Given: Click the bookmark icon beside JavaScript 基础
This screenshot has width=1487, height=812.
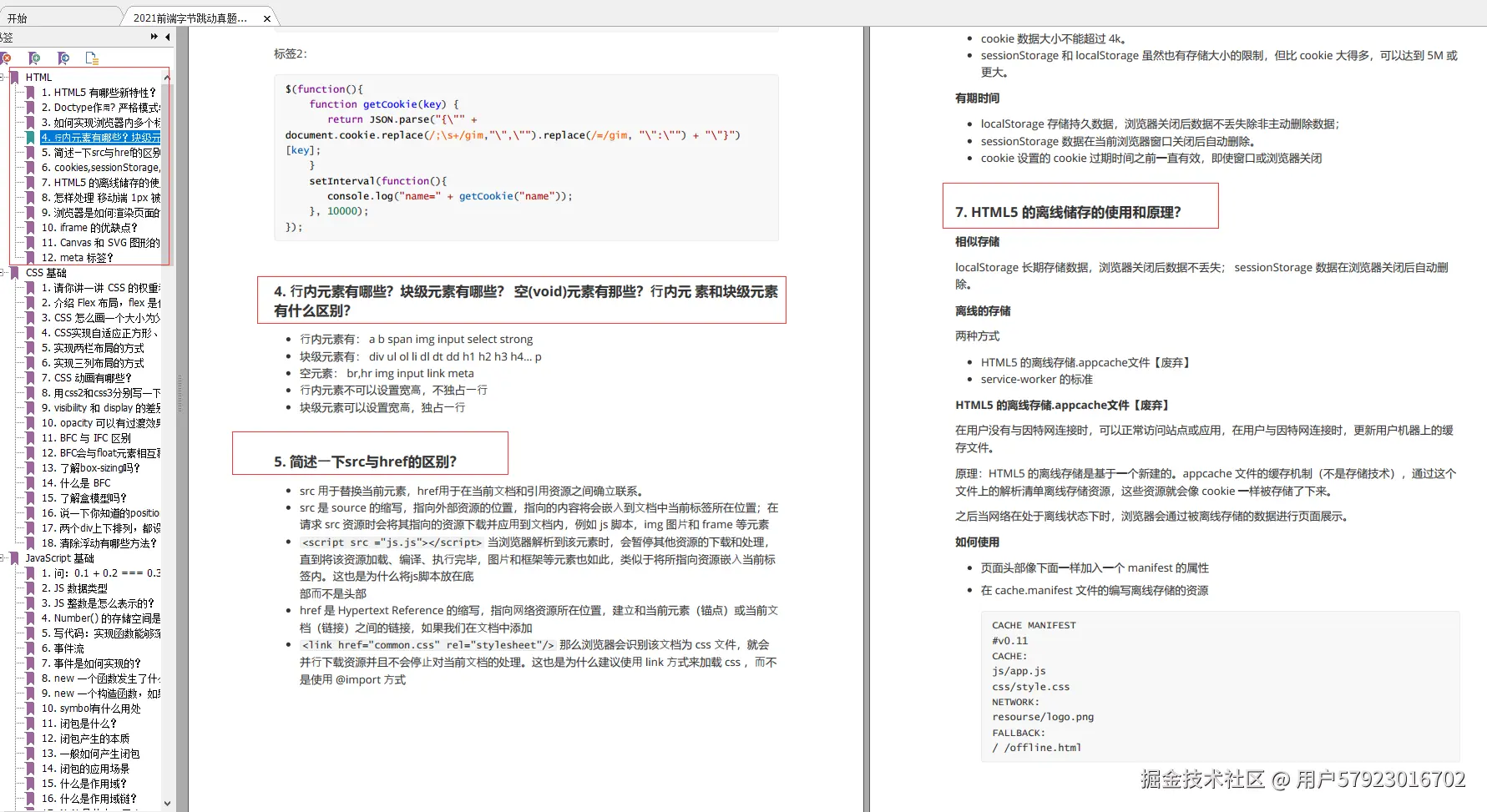Looking at the screenshot, I should coord(15,558).
